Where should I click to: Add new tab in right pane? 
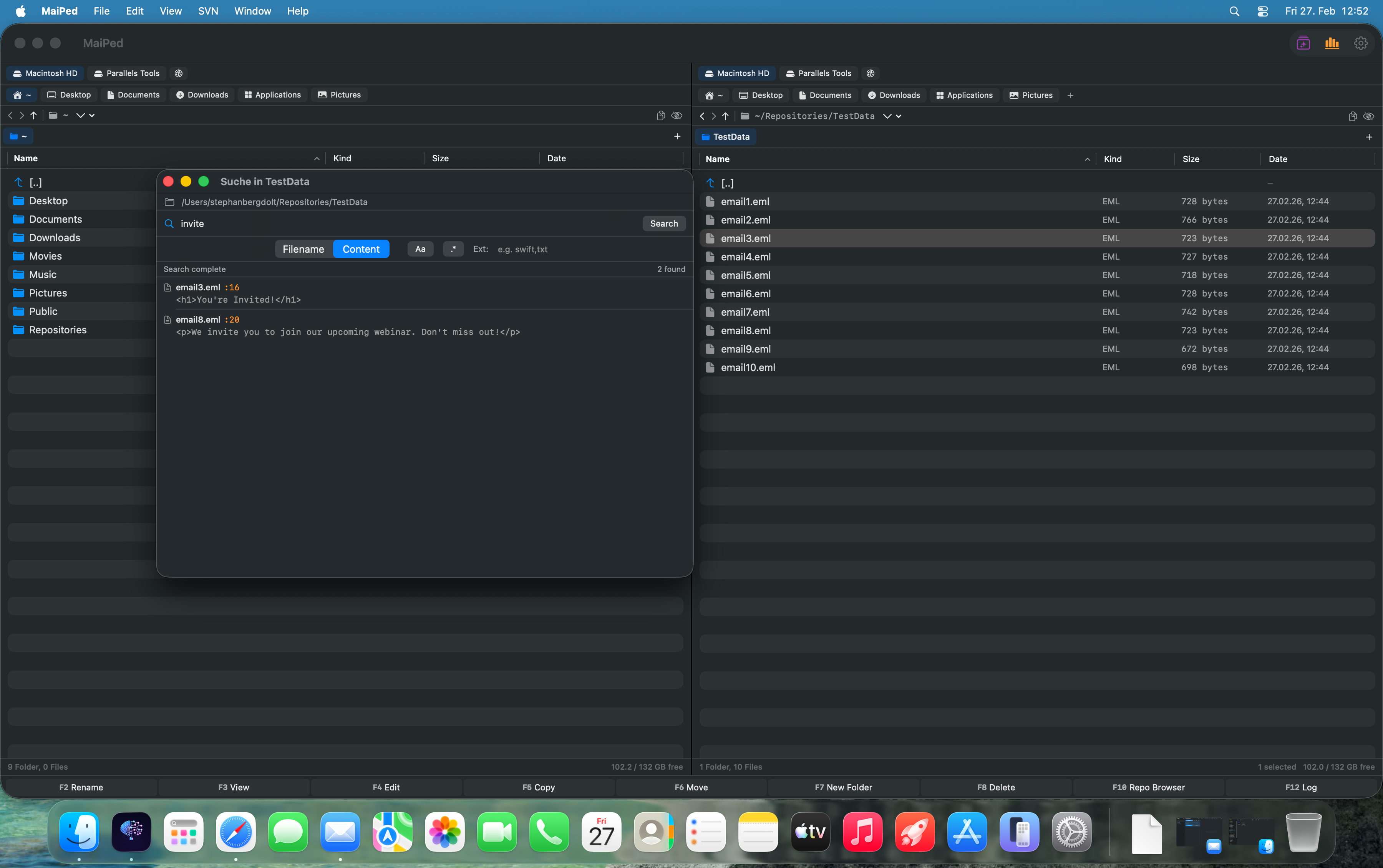click(x=1369, y=137)
